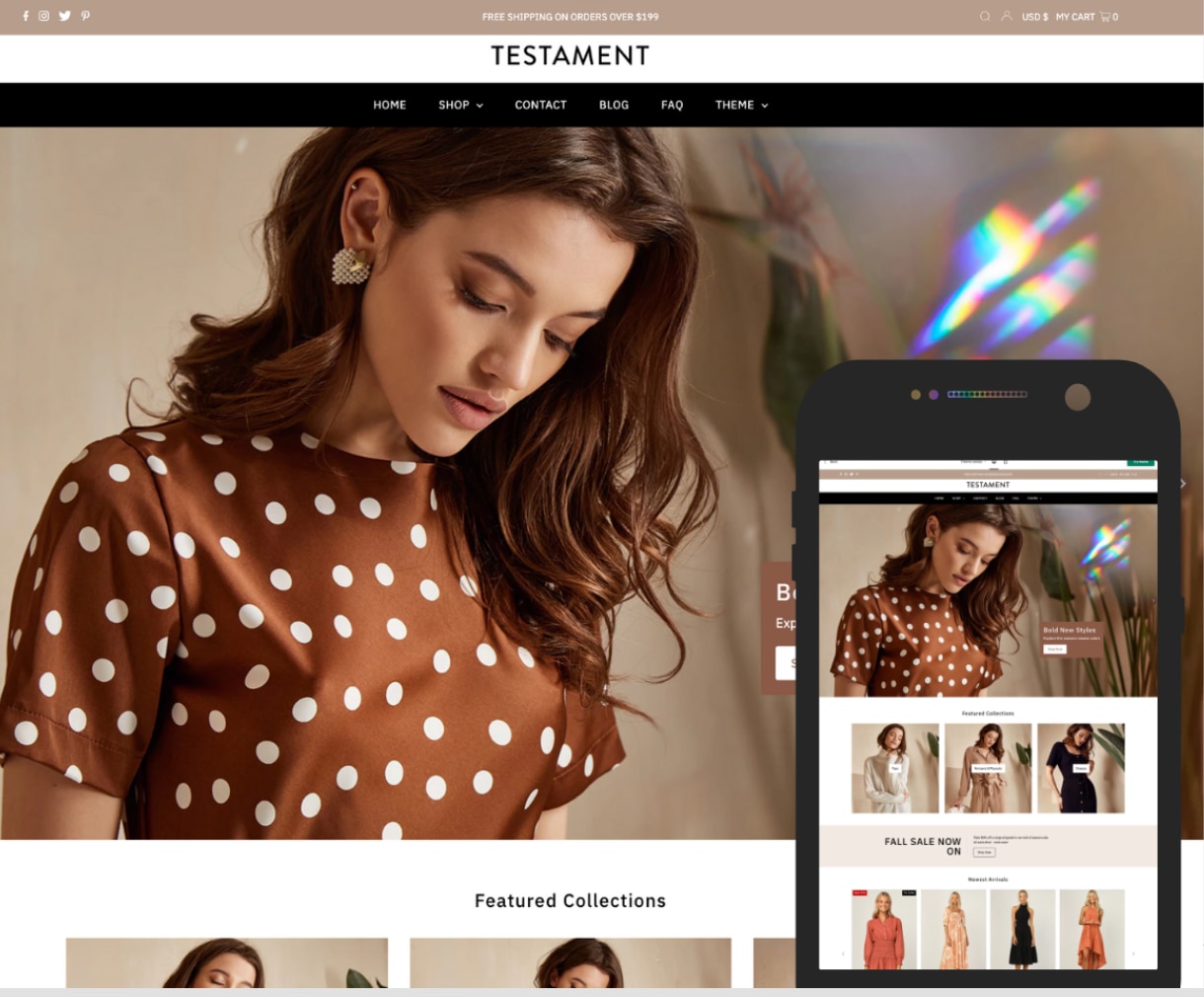The image size is (1204, 997).
Task: Click TESTAMENT logo in phone mockup
Action: point(988,485)
